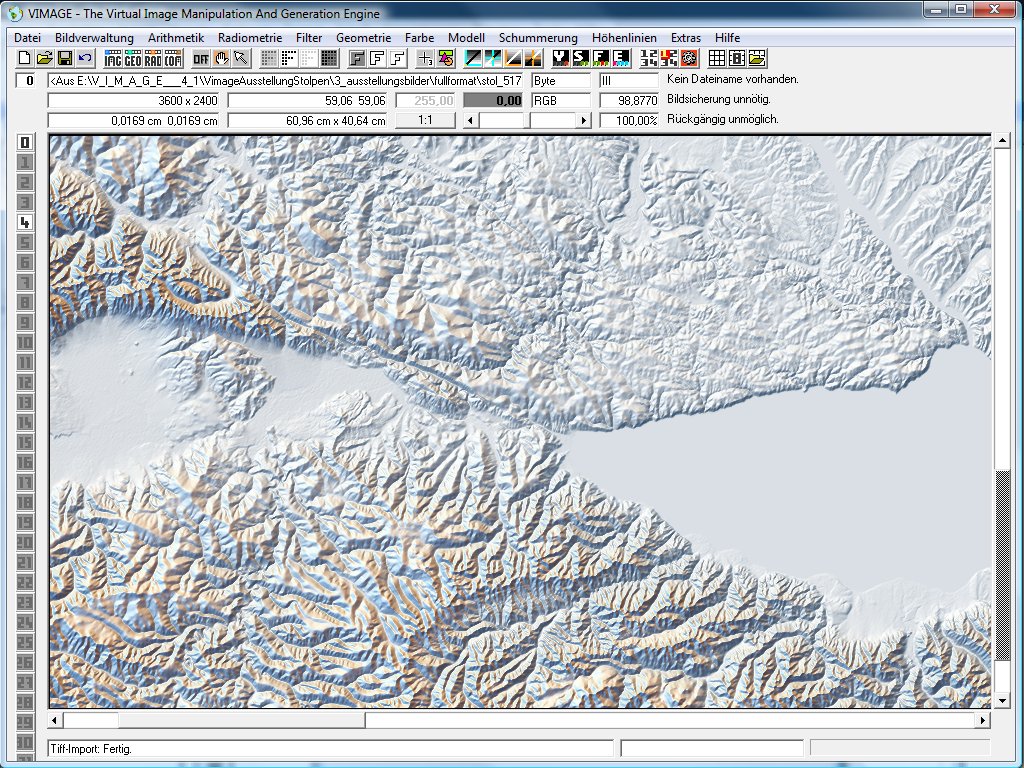The height and width of the screenshot is (768, 1024).
Task: Open the Höhenlinien menu
Action: [x=624, y=38]
